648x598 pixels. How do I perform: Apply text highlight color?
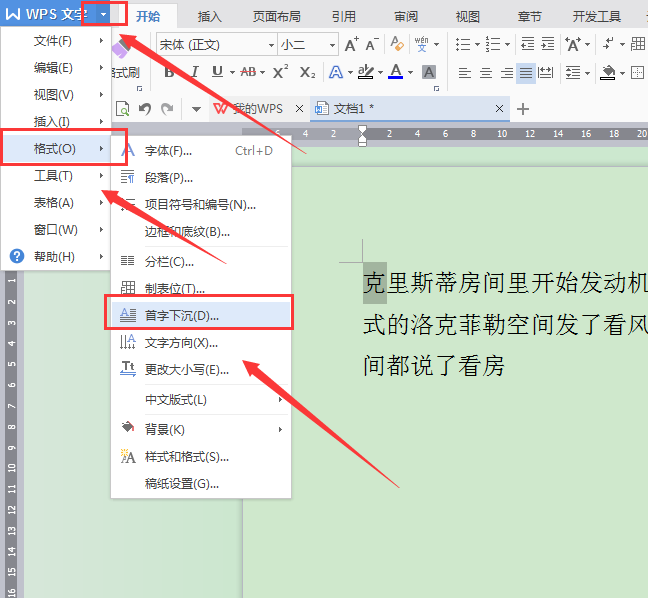coord(366,72)
